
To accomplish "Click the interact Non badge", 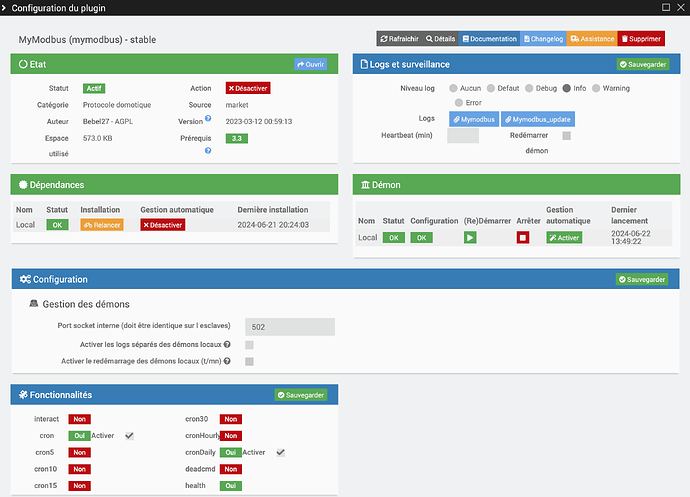I will (80, 419).
